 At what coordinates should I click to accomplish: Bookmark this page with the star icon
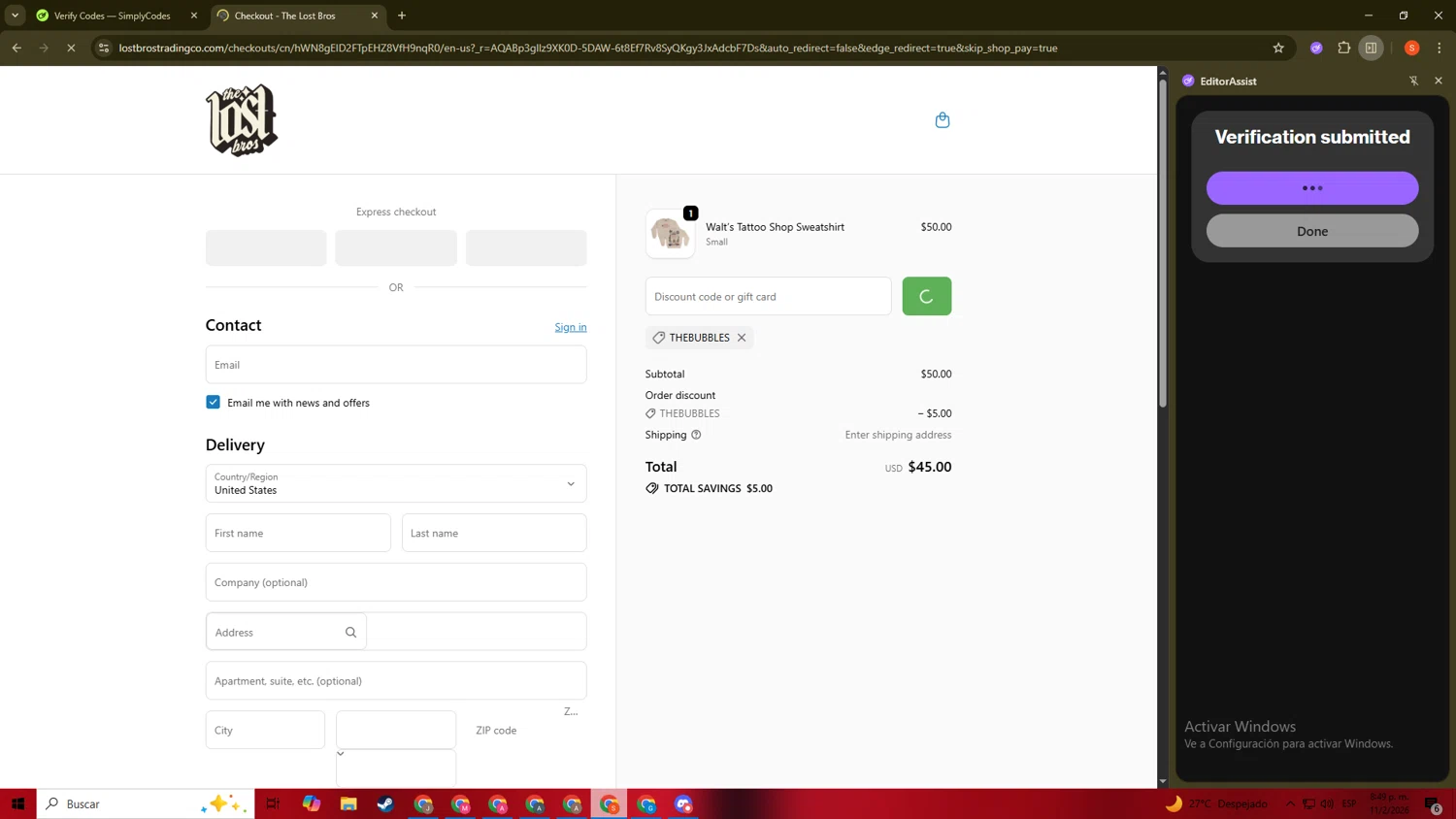tap(1278, 48)
